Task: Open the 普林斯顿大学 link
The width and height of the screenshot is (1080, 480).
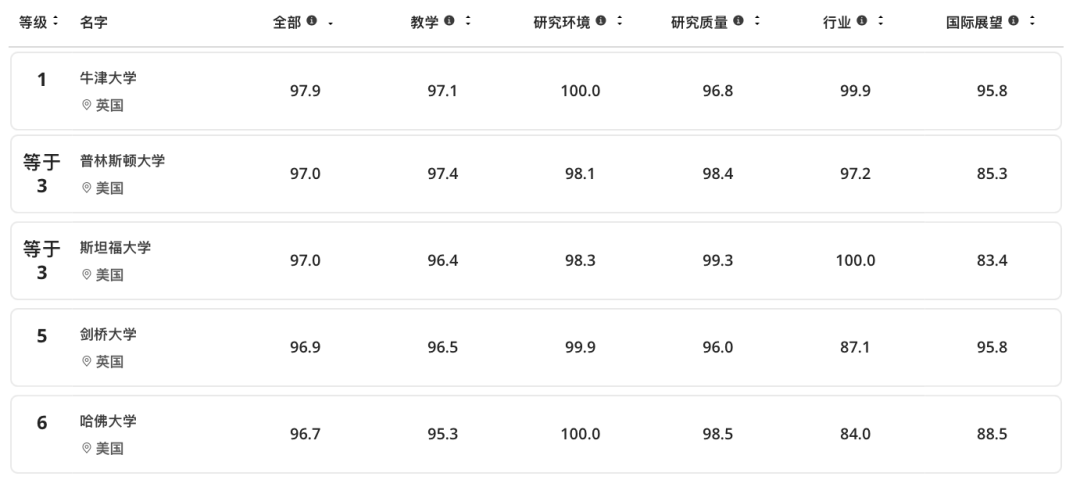Action: click(x=123, y=160)
